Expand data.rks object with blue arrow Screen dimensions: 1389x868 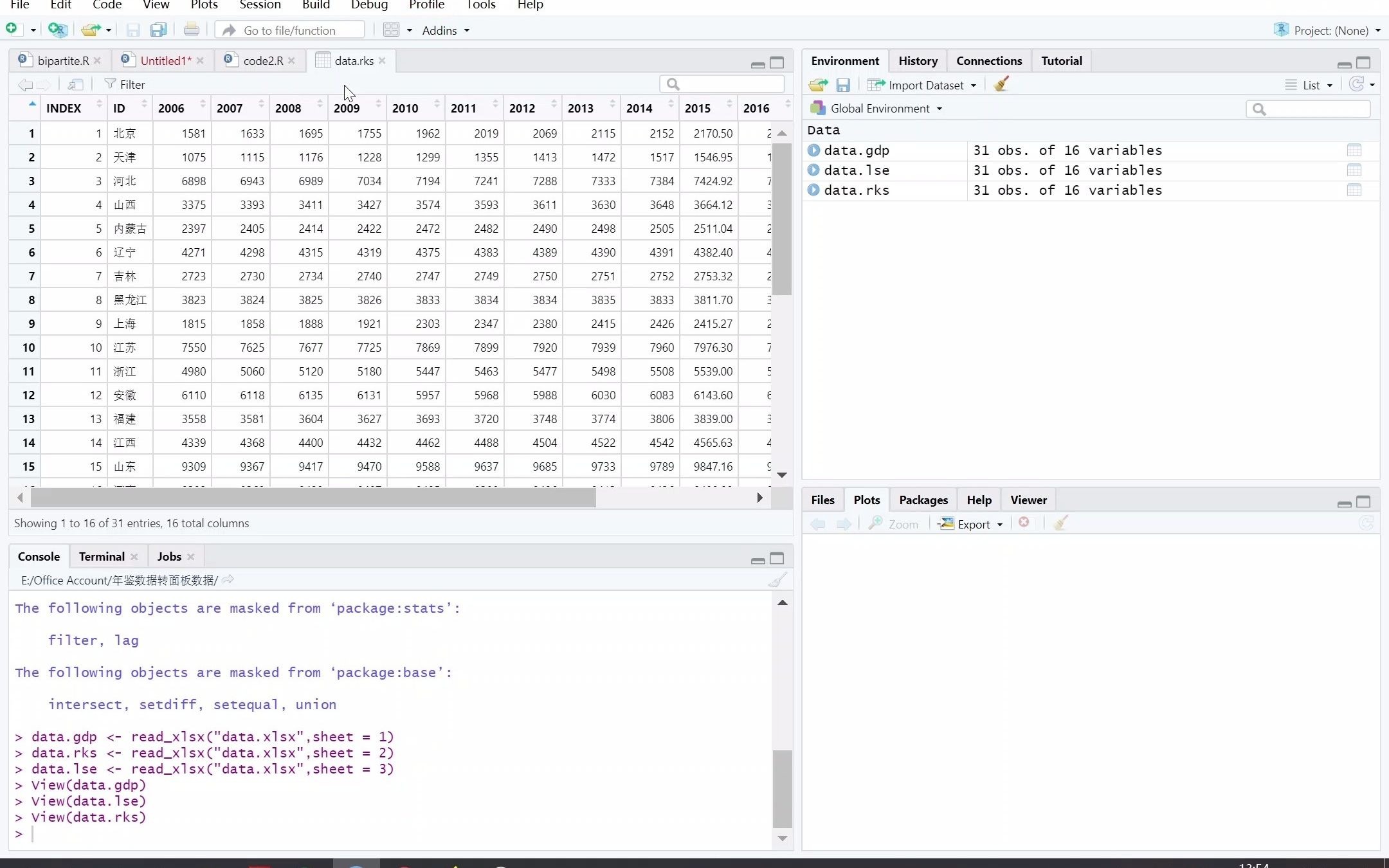tap(813, 190)
